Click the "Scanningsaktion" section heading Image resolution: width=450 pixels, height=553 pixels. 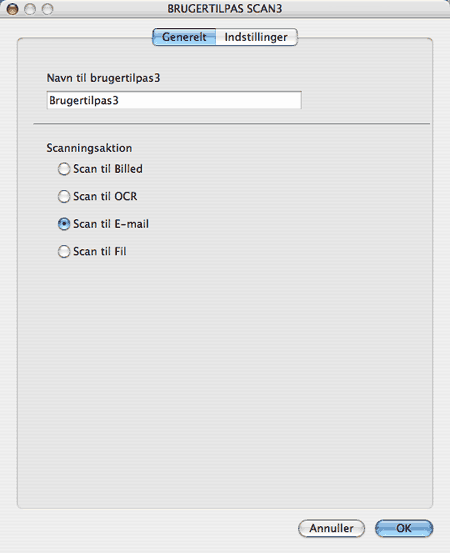pyautogui.click(x=89, y=148)
